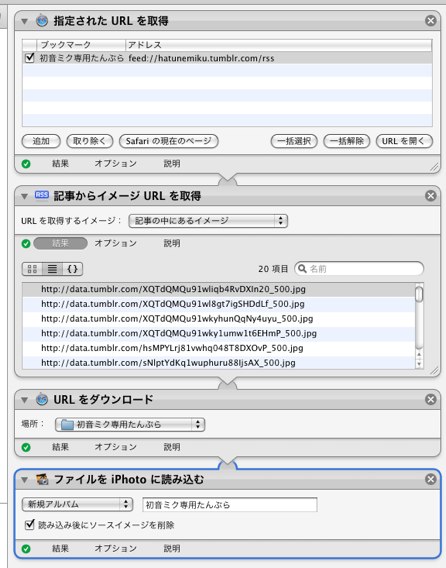This screenshot has height=568, width=446.
Task: Click the ブックマーク column header
Action: point(81,45)
